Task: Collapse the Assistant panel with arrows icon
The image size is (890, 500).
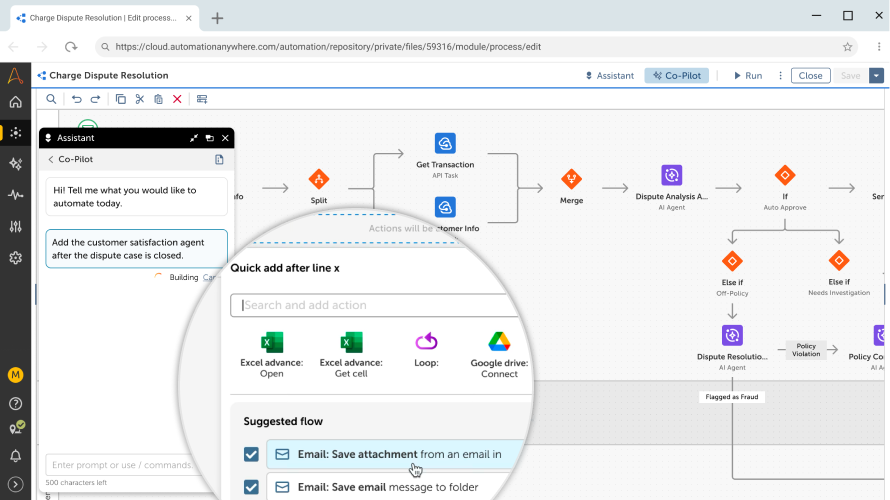Action: point(194,138)
